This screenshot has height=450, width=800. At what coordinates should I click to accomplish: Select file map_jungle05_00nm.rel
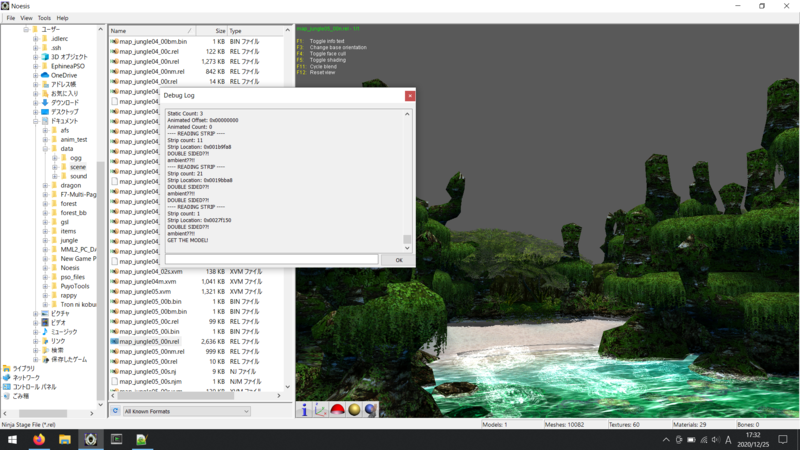(152, 352)
